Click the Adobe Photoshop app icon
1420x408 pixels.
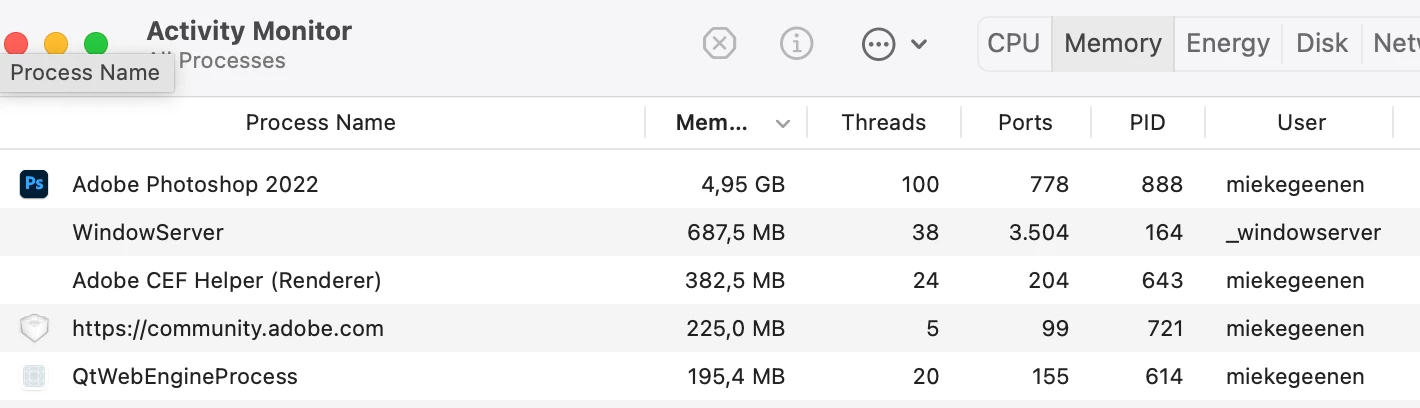pos(34,184)
